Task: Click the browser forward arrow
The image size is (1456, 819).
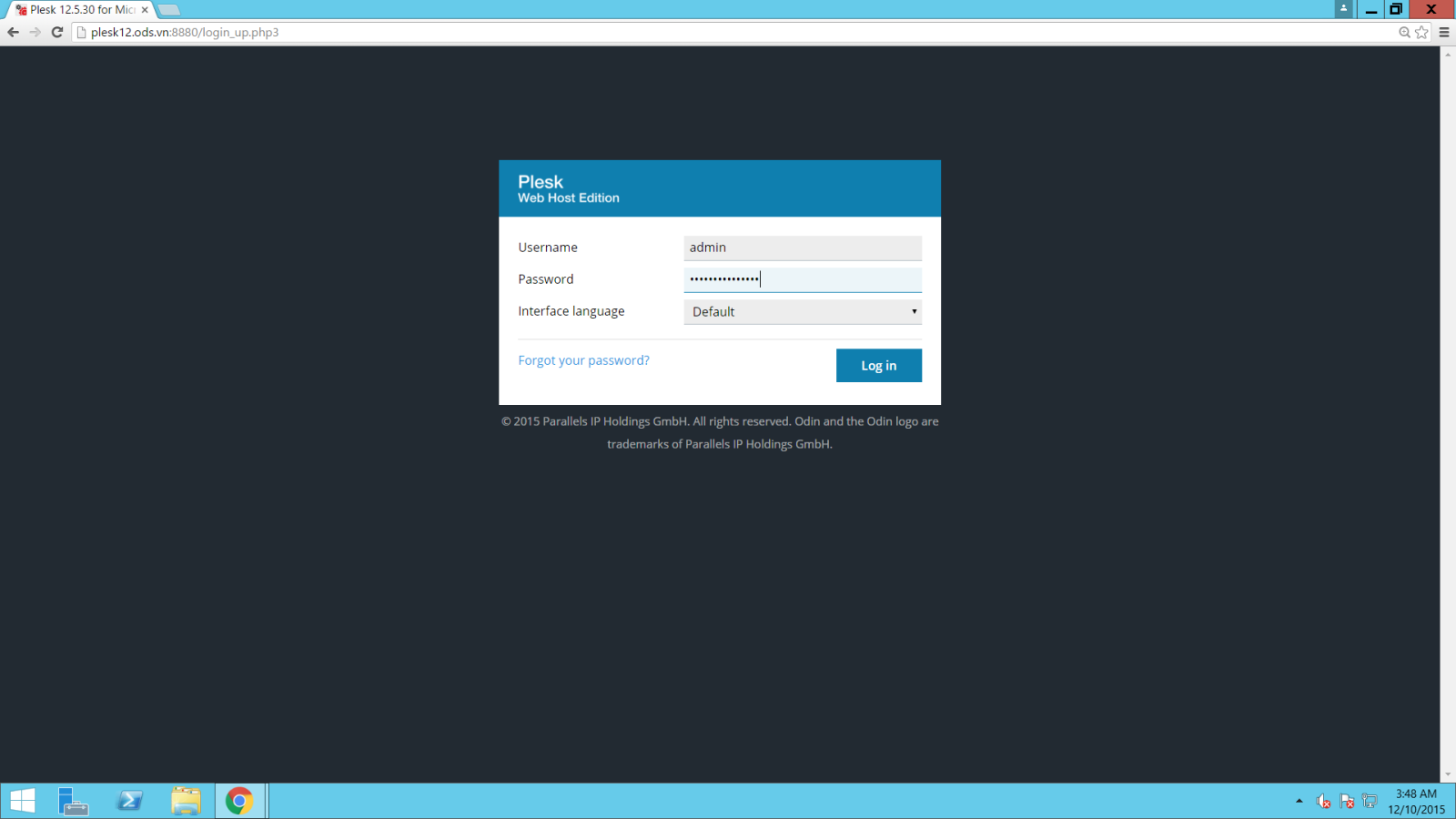Action: tap(35, 32)
